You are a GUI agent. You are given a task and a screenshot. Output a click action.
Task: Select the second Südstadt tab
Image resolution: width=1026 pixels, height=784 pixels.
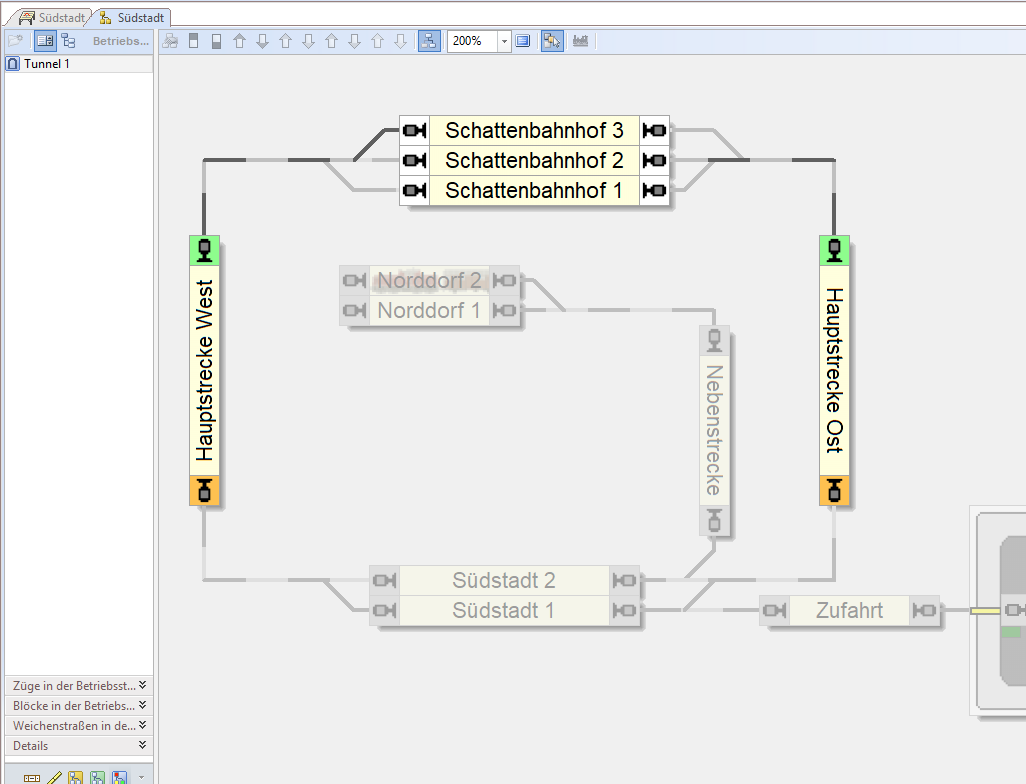[132, 17]
